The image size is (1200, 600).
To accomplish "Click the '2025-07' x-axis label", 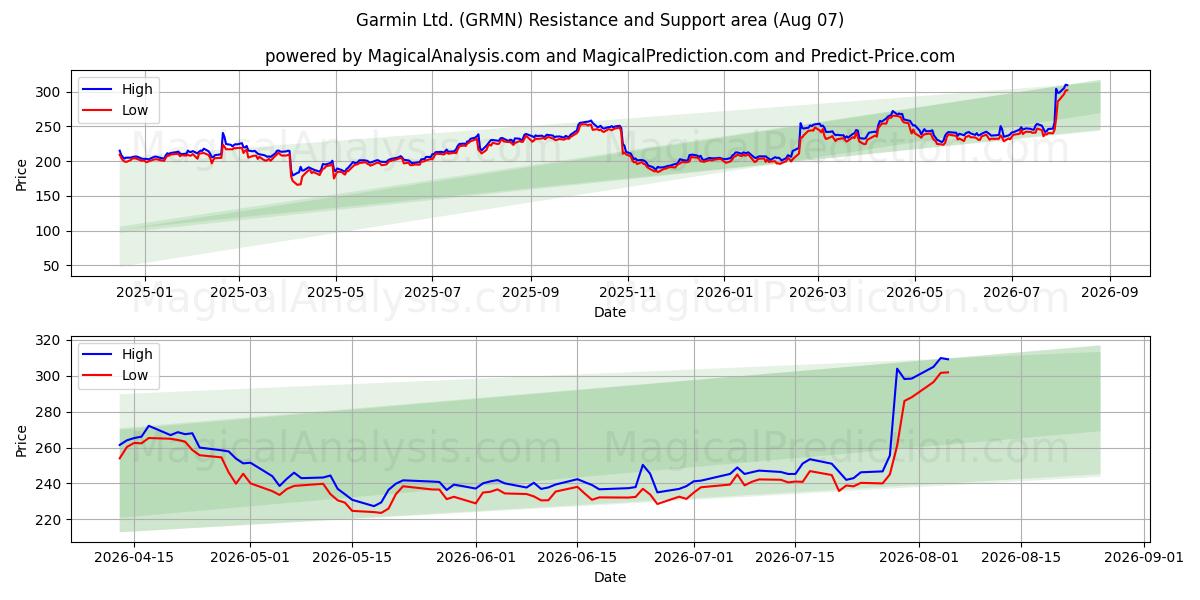I will [x=432, y=293].
